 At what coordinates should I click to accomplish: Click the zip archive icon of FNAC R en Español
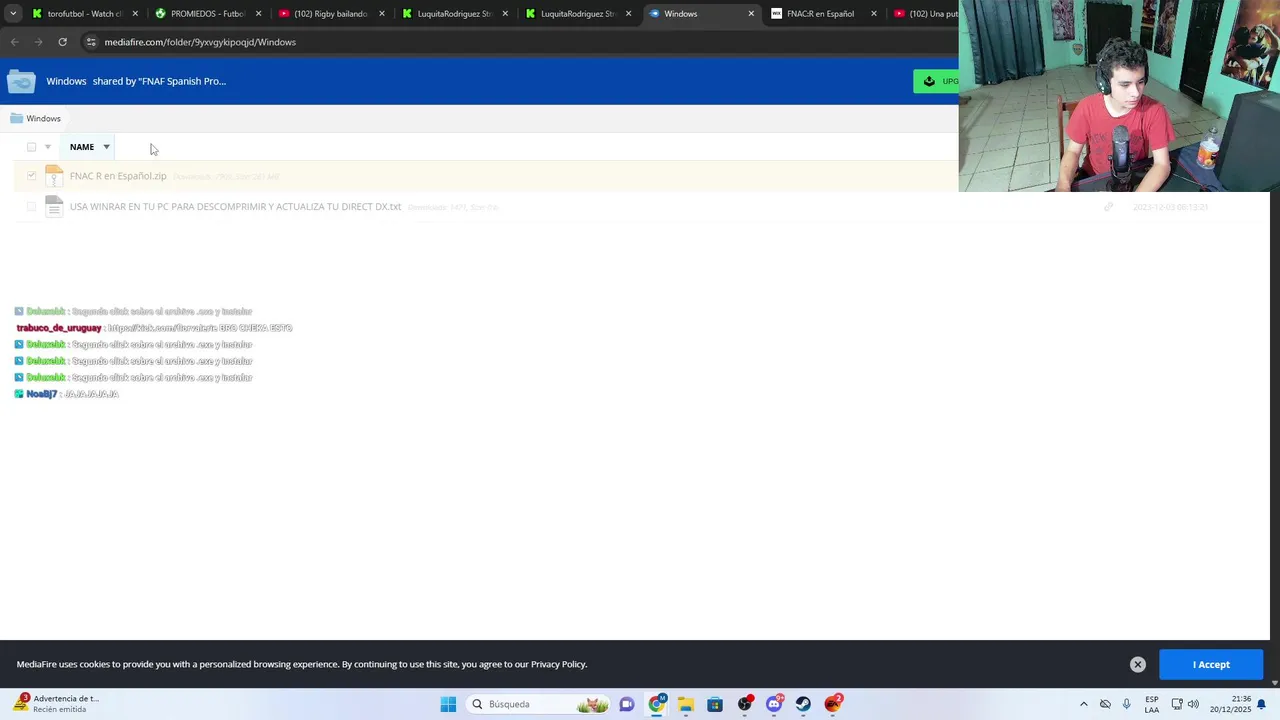pyautogui.click(x=54, y=176)
